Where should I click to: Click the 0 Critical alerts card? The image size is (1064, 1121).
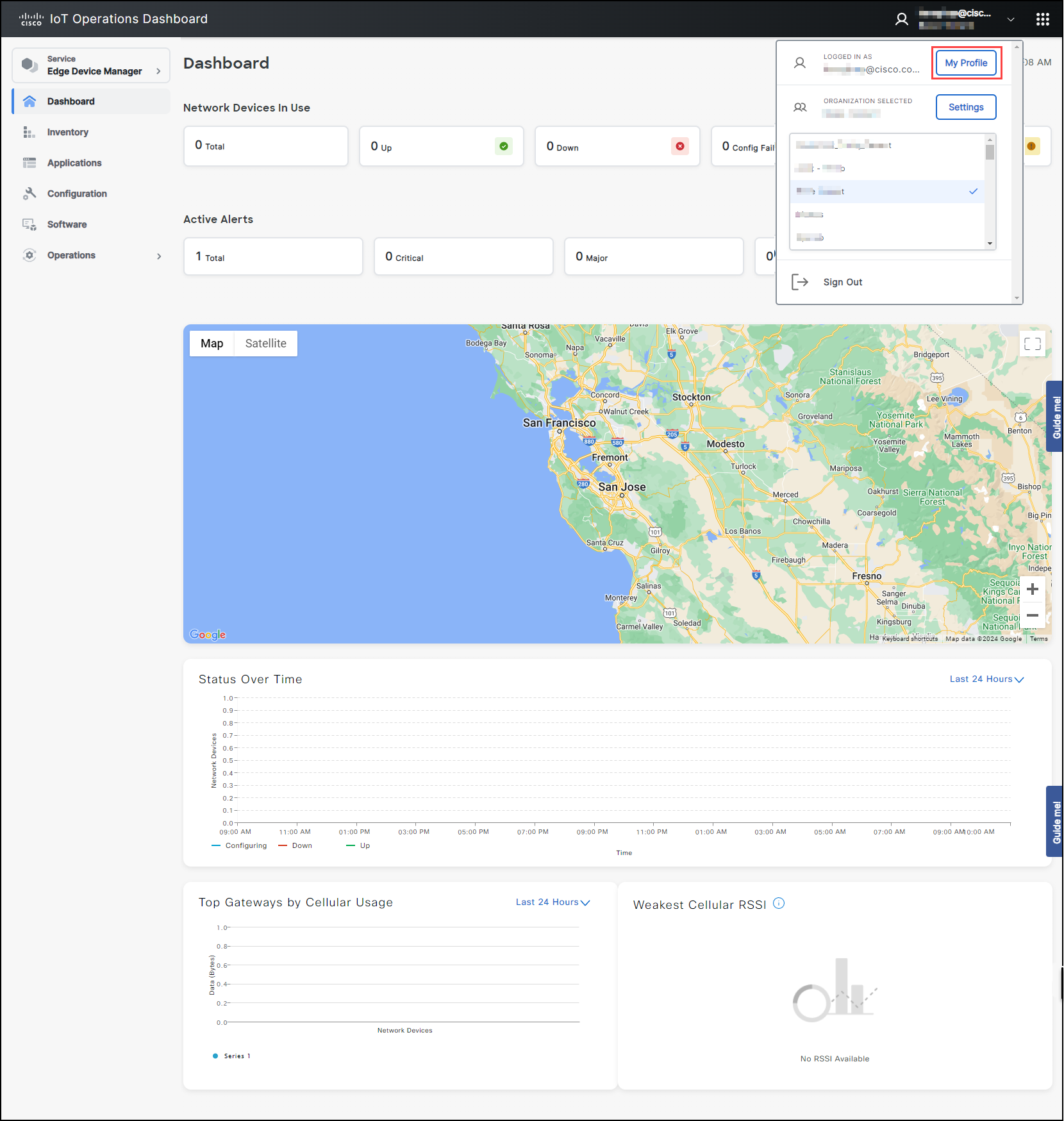[x=463, y=257]
